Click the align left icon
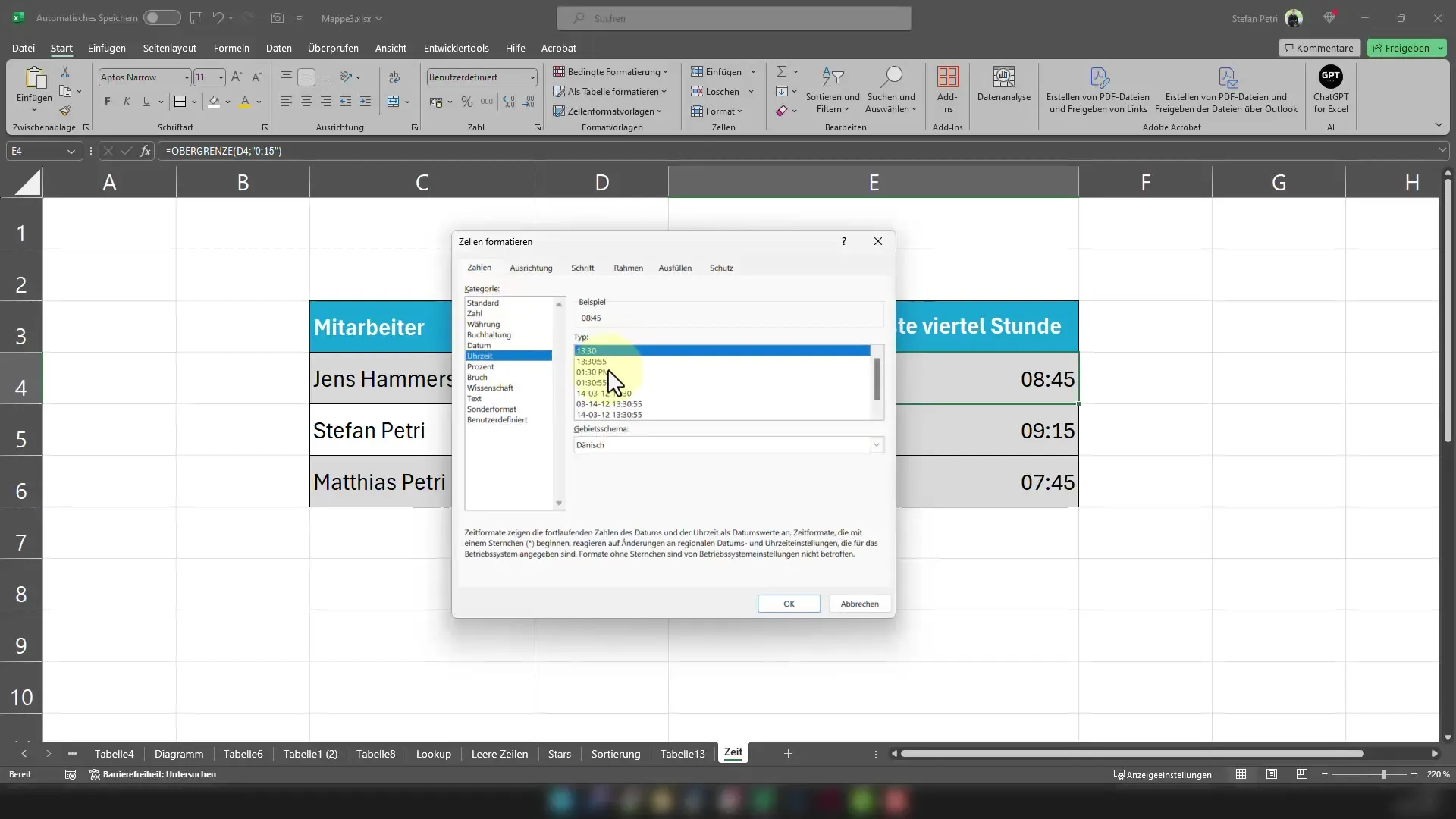 (286, 102)
